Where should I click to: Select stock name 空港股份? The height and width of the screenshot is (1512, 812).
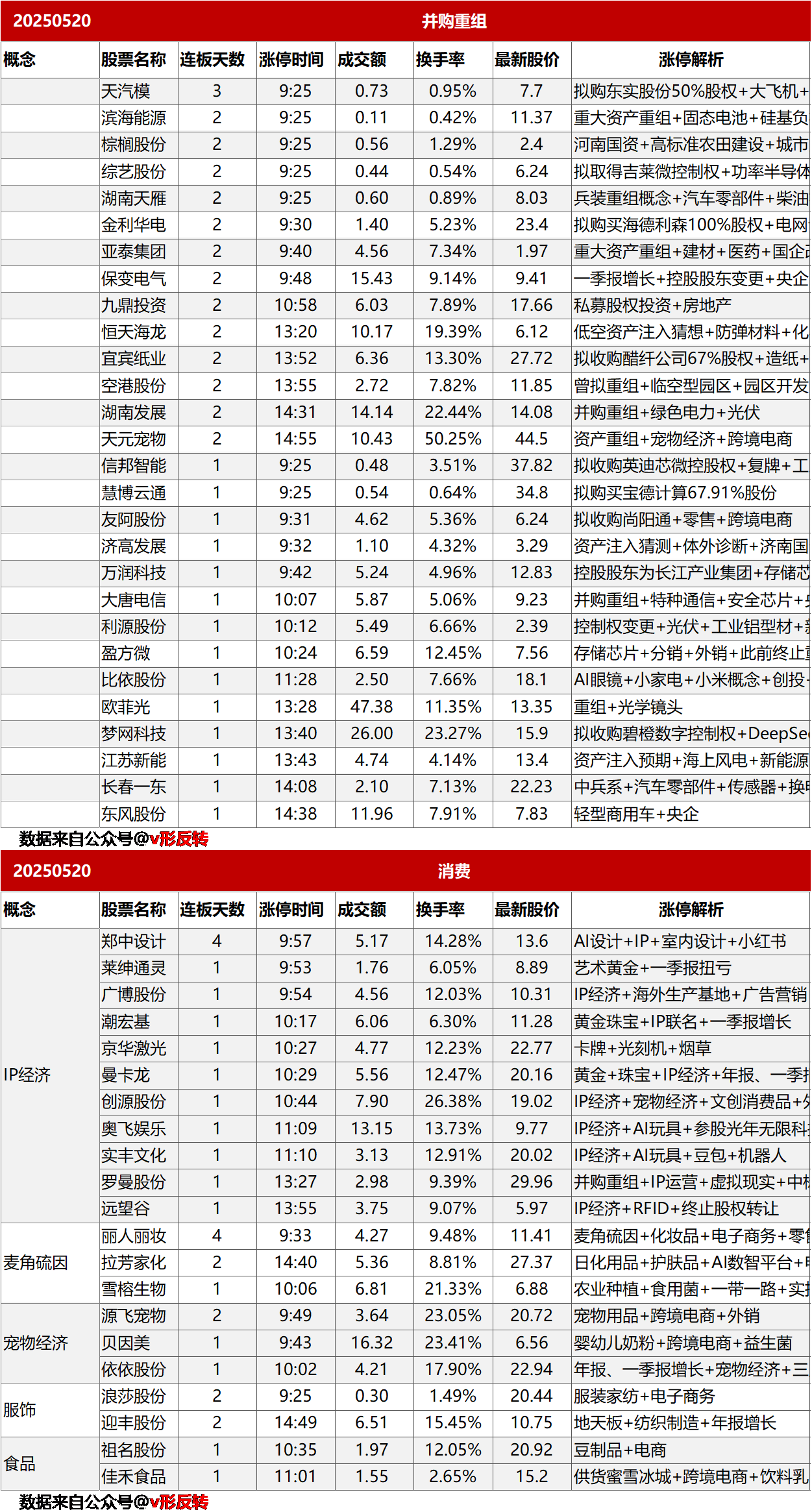pos(134,385)
